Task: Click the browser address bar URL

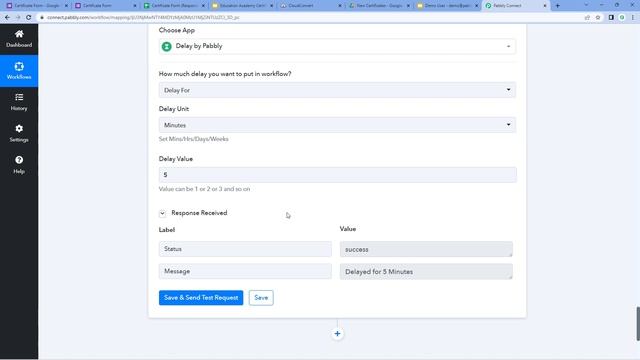Action: click(x=143, y=18)
